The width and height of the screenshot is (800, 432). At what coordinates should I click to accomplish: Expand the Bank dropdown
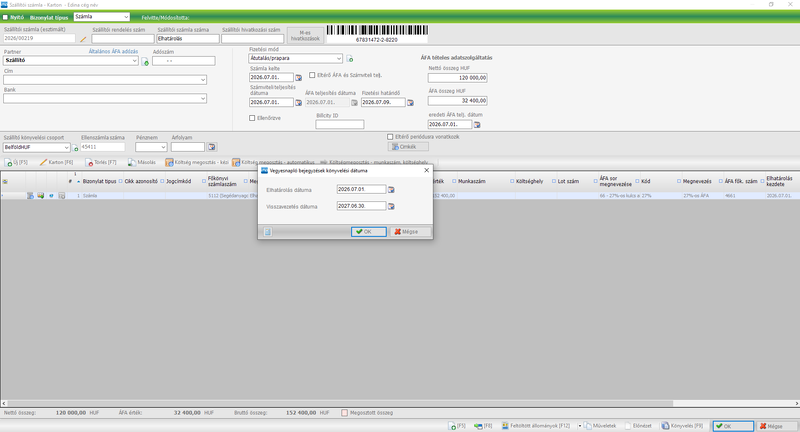point(203,98)
